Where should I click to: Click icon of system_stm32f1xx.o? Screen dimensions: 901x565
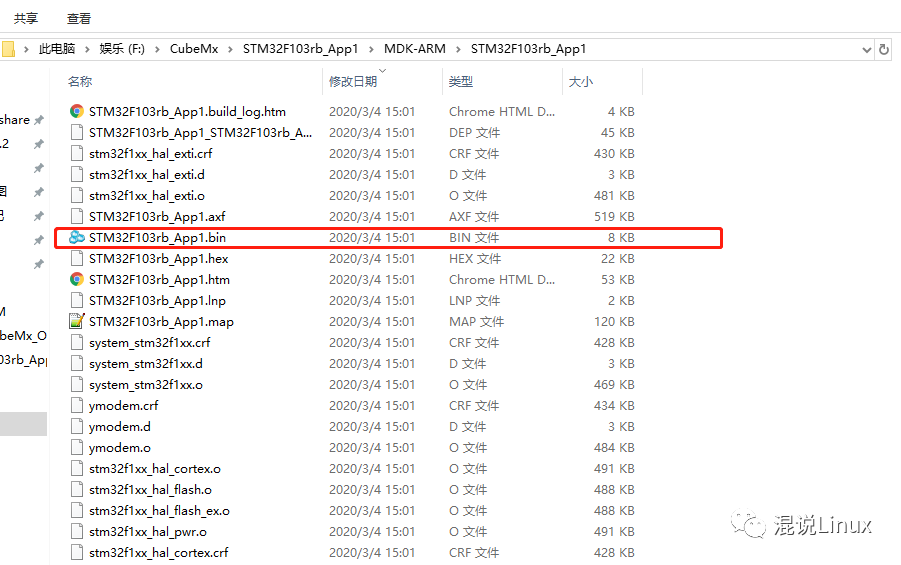76,385
